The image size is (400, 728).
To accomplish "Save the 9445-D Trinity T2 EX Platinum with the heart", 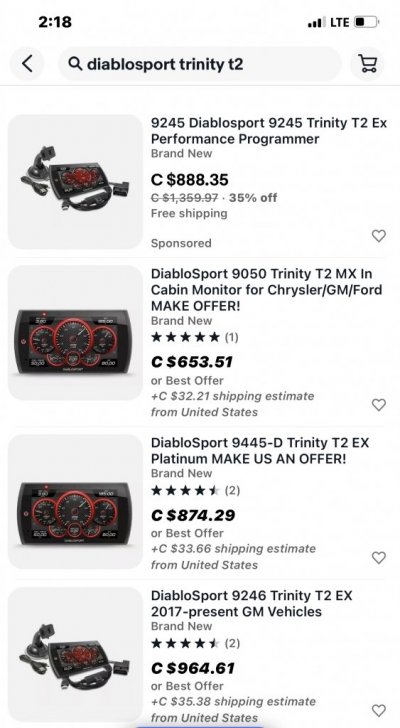I will tap(379, 558).
